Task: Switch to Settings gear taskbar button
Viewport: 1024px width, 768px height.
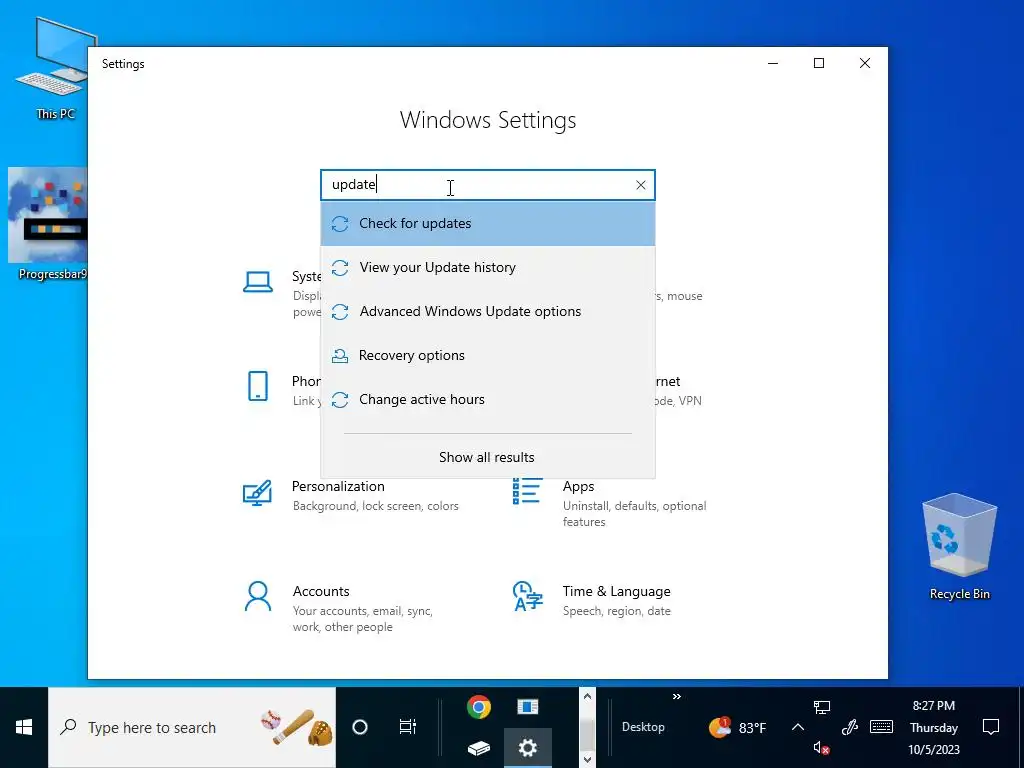Action: (x=528, y=748)
